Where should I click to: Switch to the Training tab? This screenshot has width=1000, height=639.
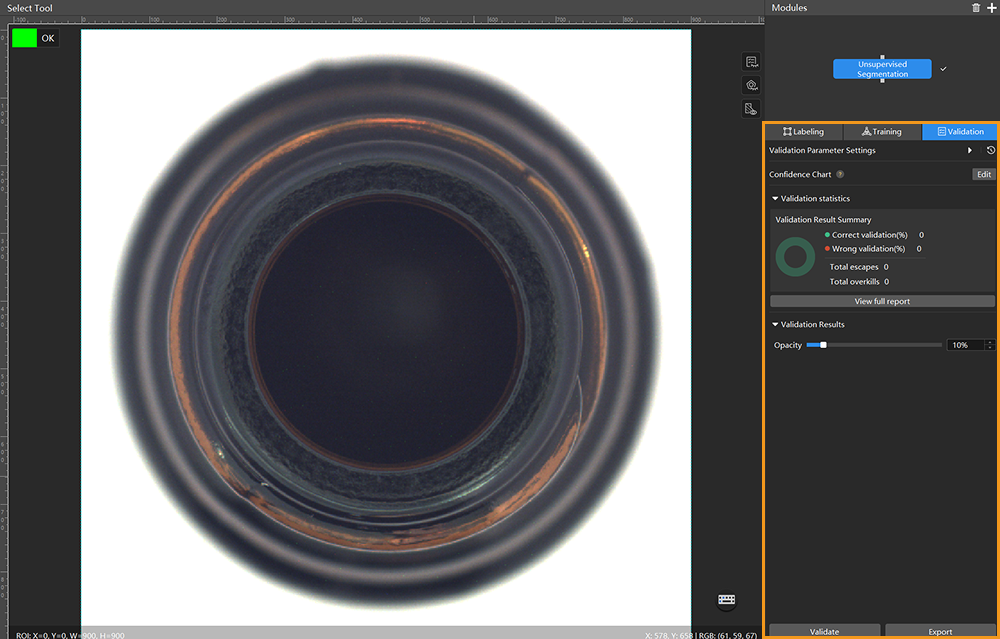pyautogui.click(x=882, y=132)
